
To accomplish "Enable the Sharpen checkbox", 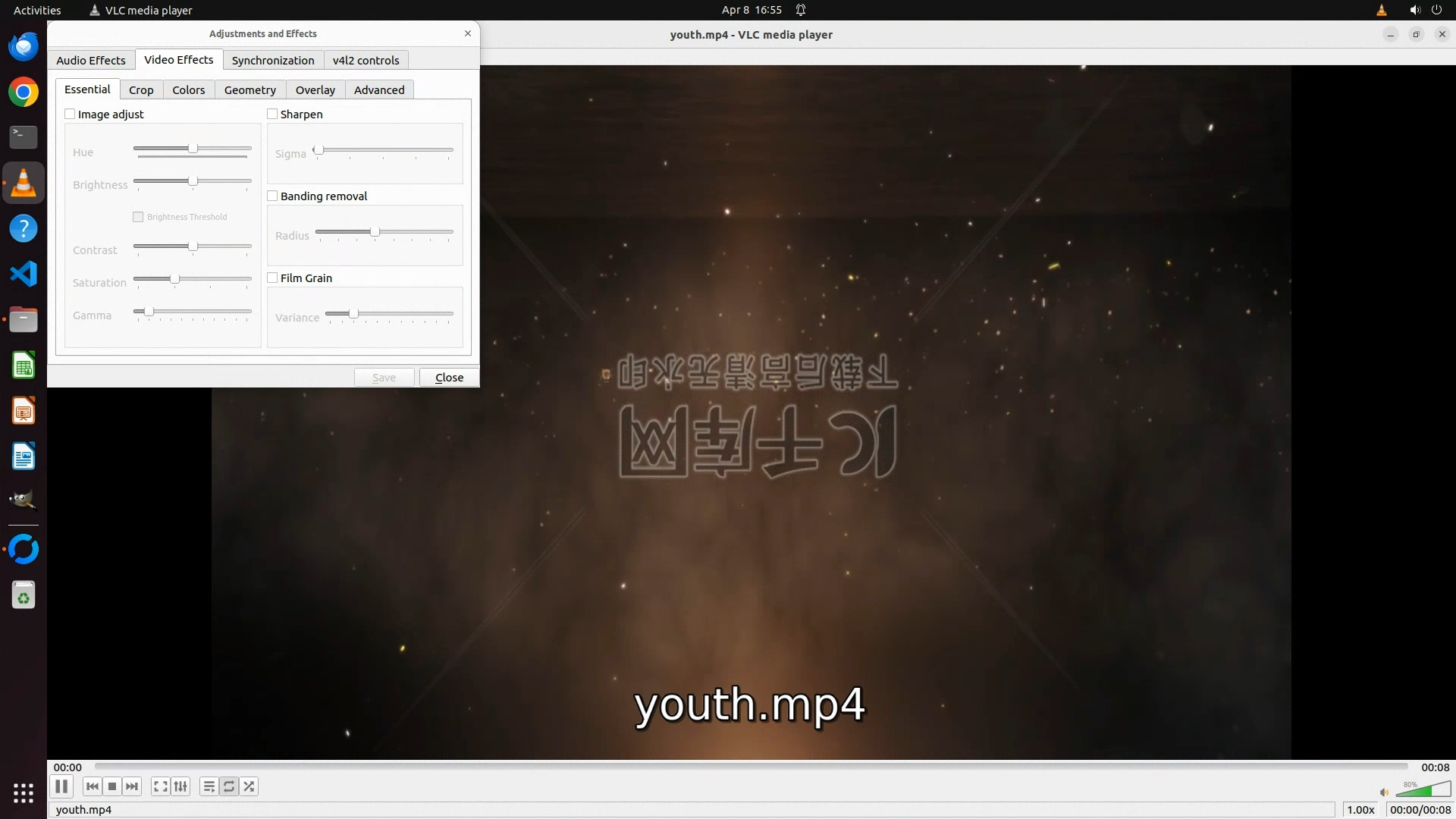I will pos(272,114).
